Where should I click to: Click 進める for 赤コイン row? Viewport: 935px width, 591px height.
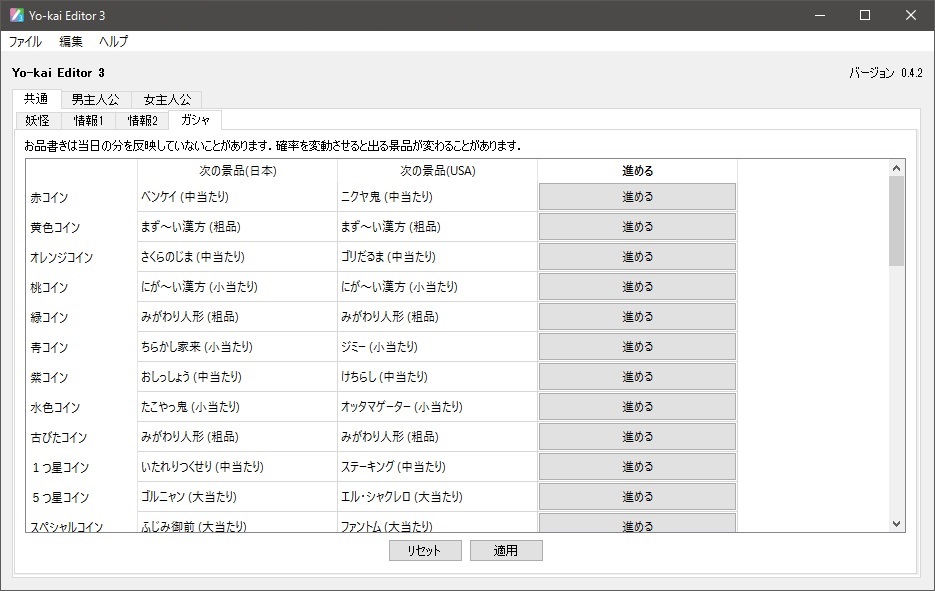point(637,197)
